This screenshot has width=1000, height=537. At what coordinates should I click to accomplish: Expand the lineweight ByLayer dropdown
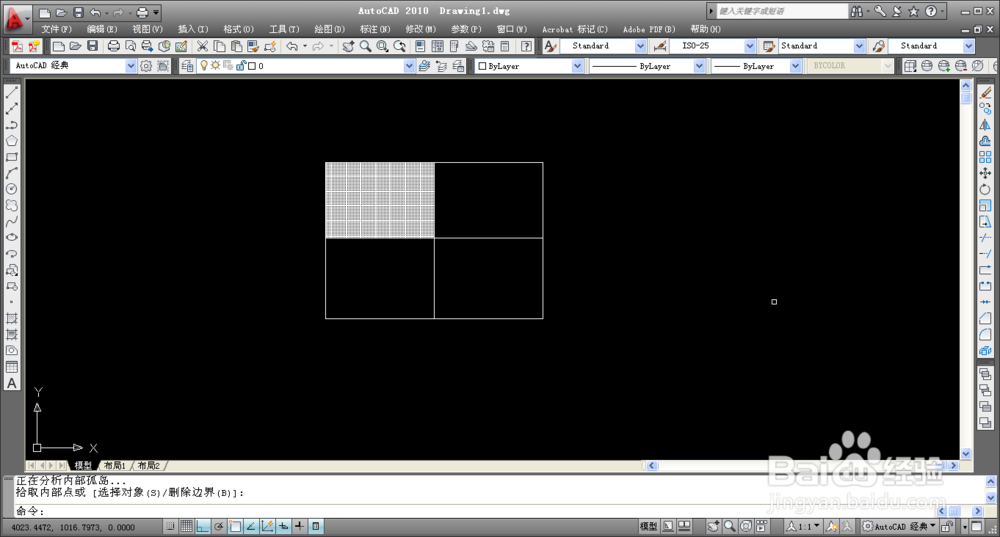[x=795, y=66]
